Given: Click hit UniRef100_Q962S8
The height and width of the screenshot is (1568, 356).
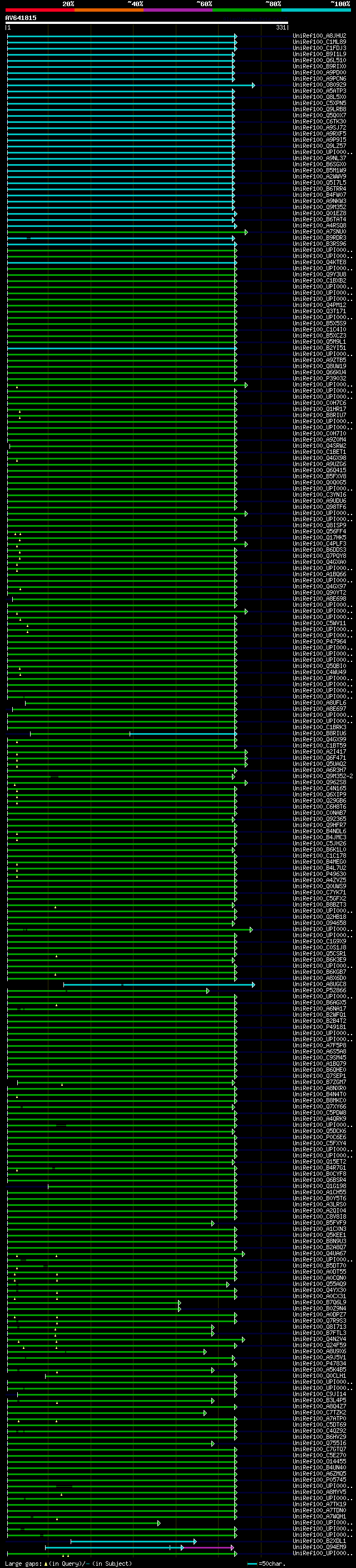Looking at the screenshot, I should 319,782.
